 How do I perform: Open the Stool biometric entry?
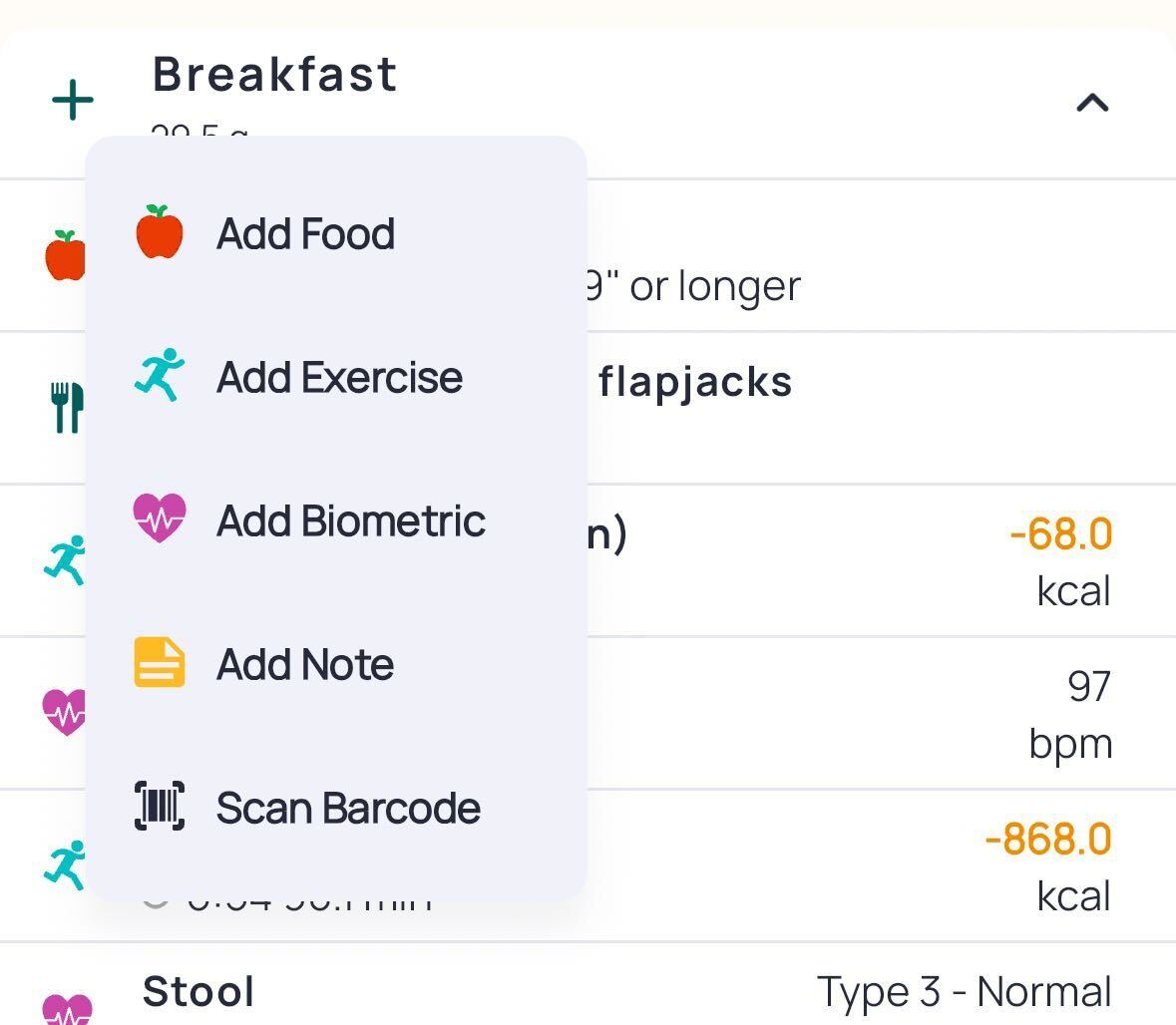click(x=198, y=993)
